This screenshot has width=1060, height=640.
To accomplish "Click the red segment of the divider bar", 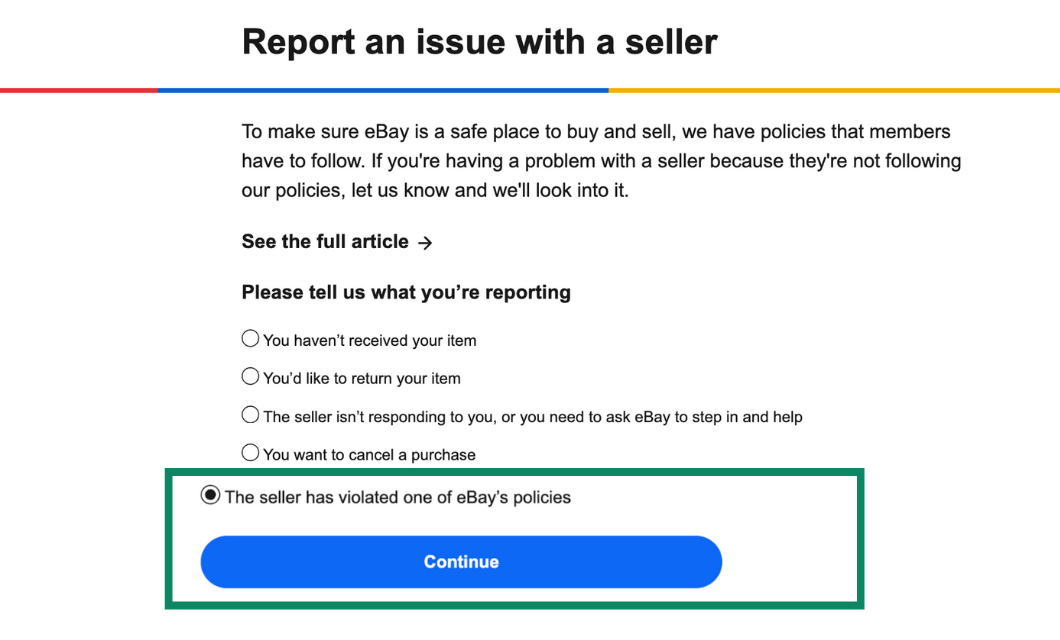I will [78, 89].
